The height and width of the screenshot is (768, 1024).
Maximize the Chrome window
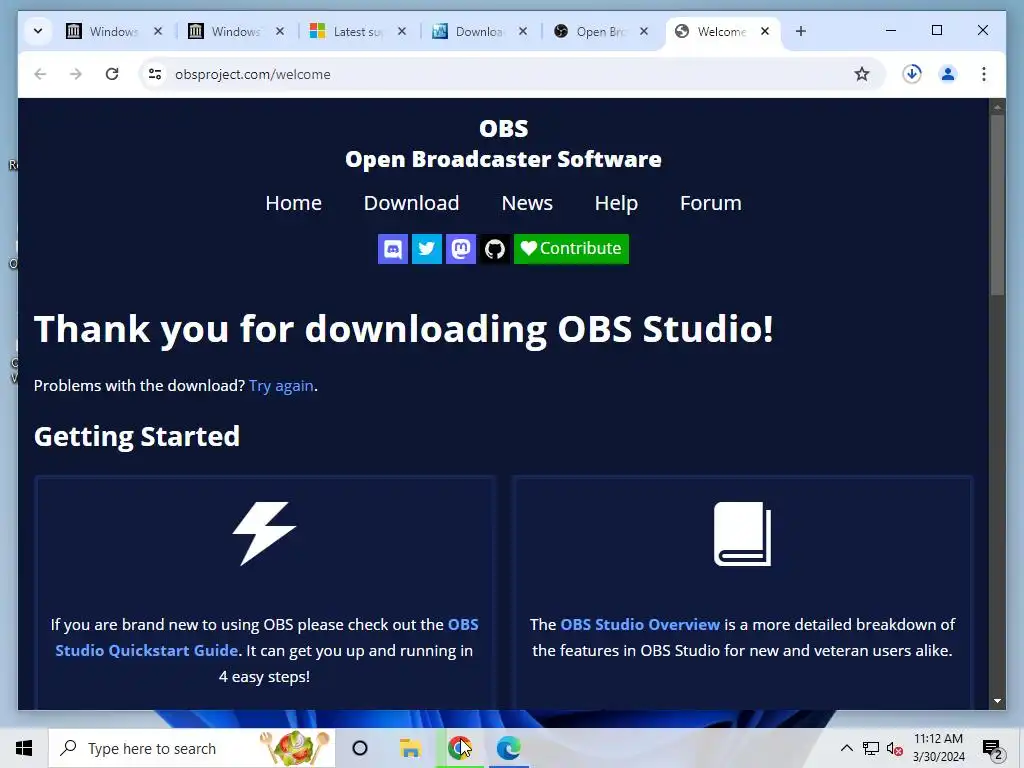[x=936, y=30]
